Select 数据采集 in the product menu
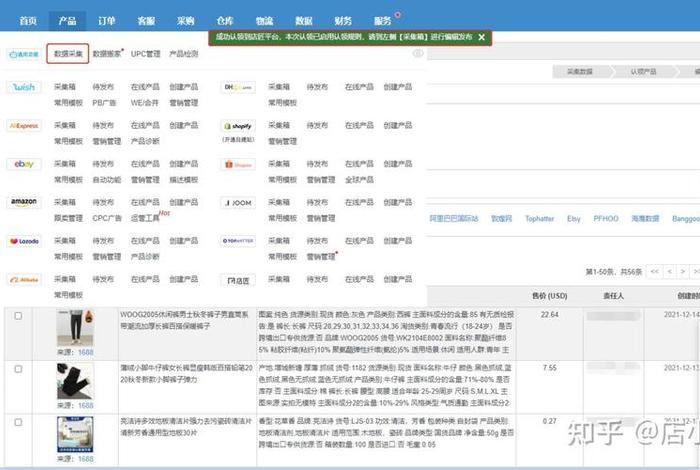This screenshot has height=470, width=700. pyautogui.click(x=68, y=54)
